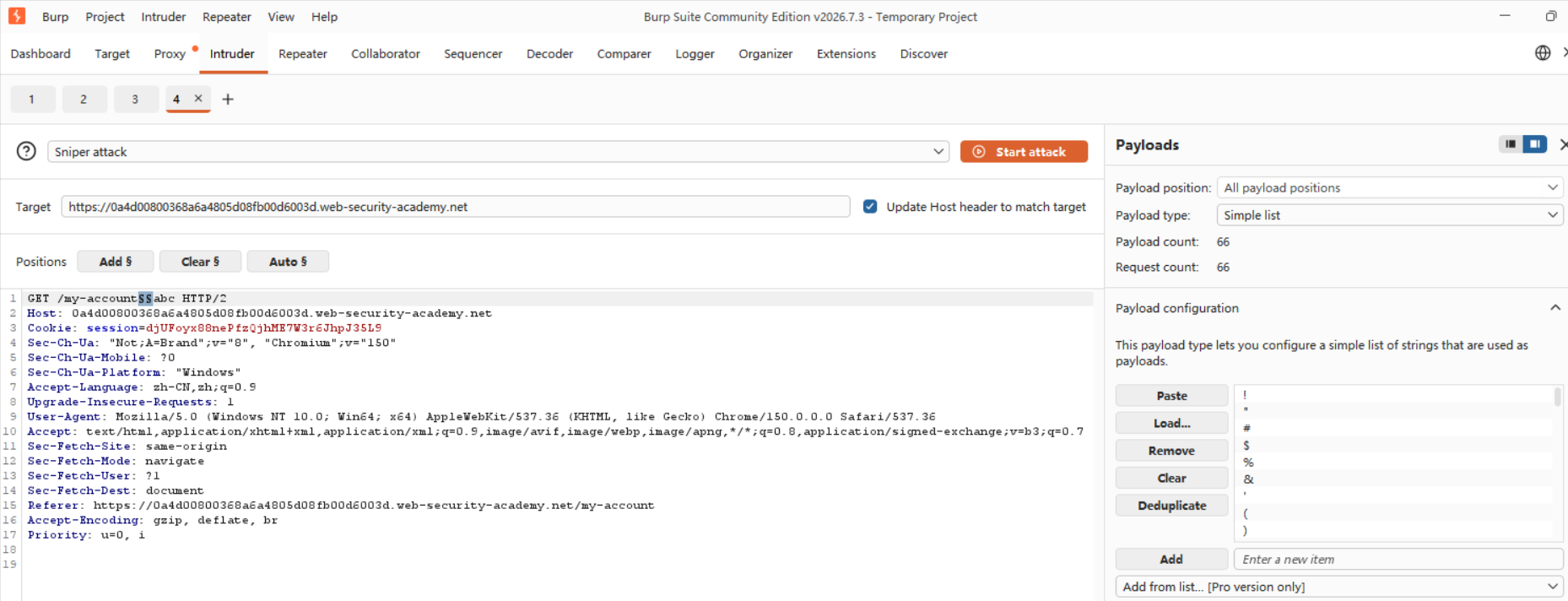Switch to the Logger tab
This screenshot has width=1568, height=601.
(695, 53)
